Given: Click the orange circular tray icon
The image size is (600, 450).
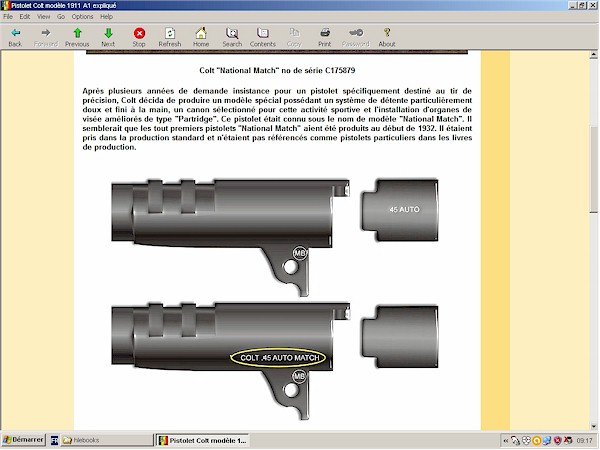Looking at the screenshot, I should [536, 441].
